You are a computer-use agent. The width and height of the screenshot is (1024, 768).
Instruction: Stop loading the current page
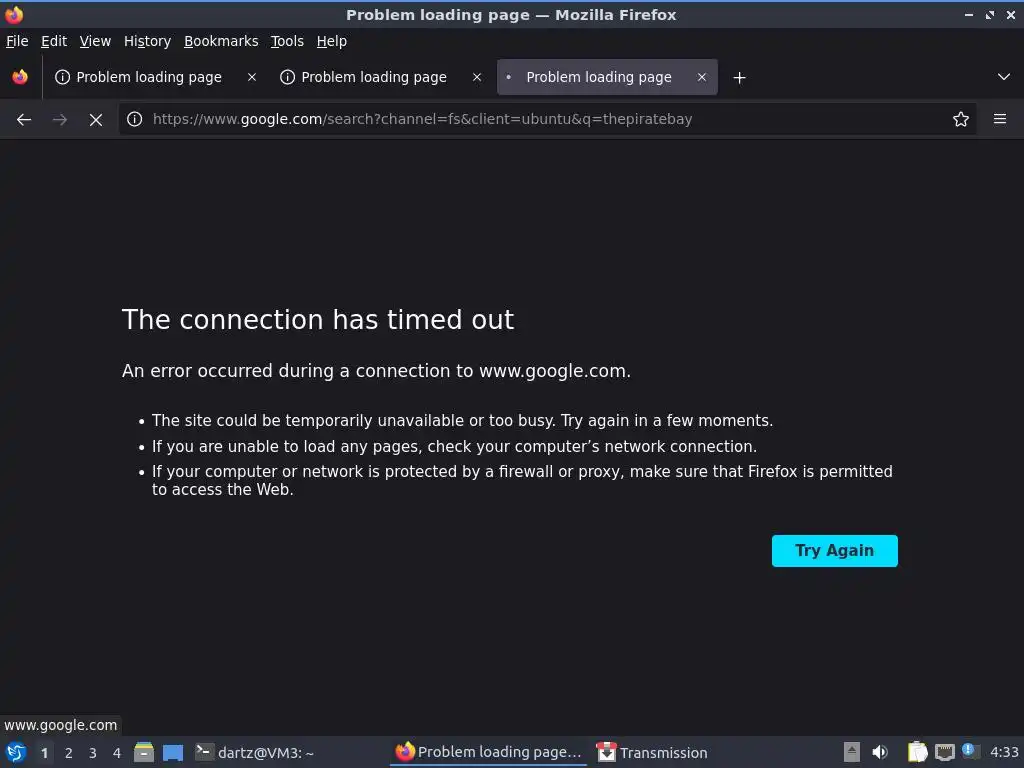[x=96, y=120]
